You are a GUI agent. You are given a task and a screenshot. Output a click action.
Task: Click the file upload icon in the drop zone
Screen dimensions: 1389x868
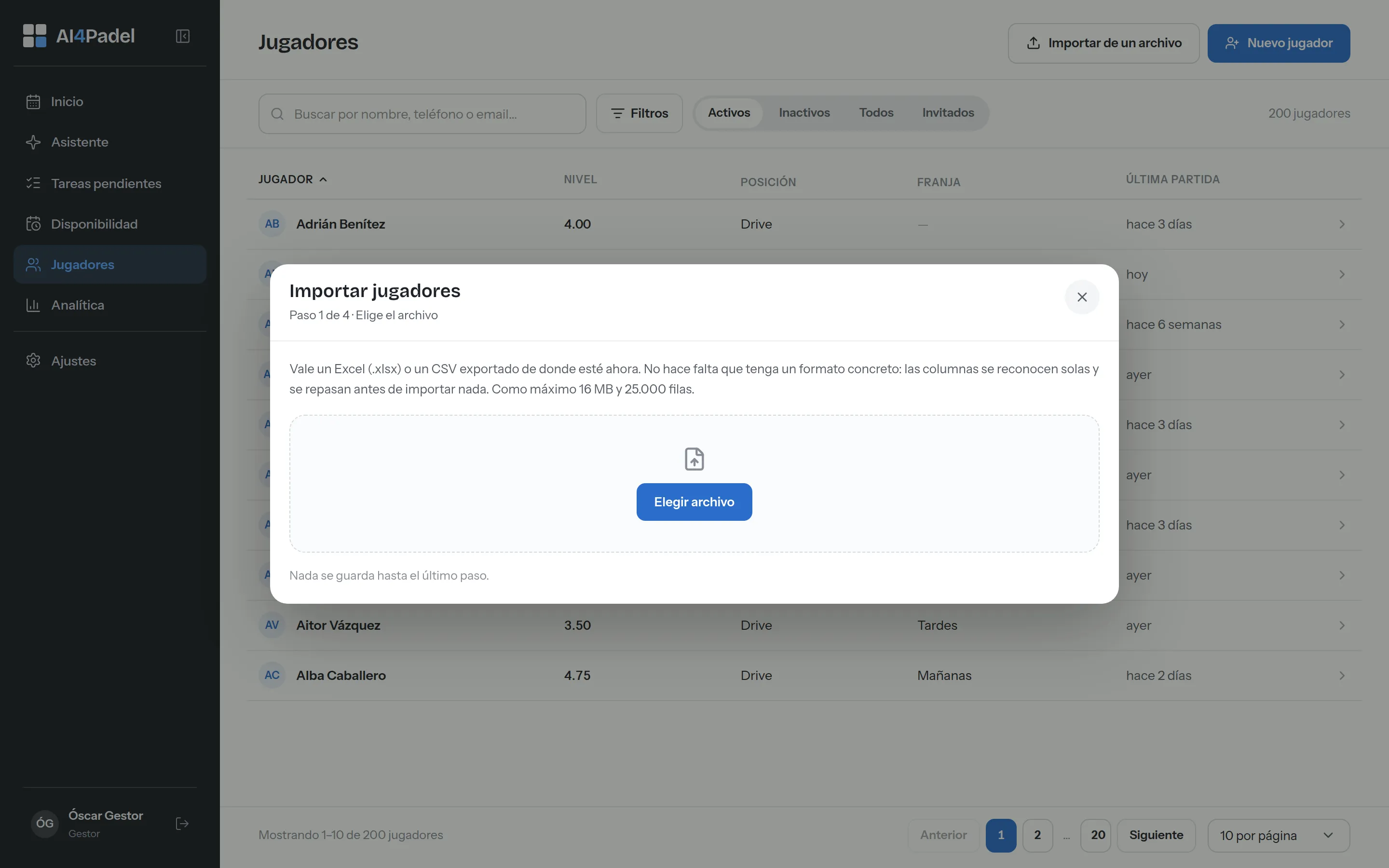click(694, 459)
